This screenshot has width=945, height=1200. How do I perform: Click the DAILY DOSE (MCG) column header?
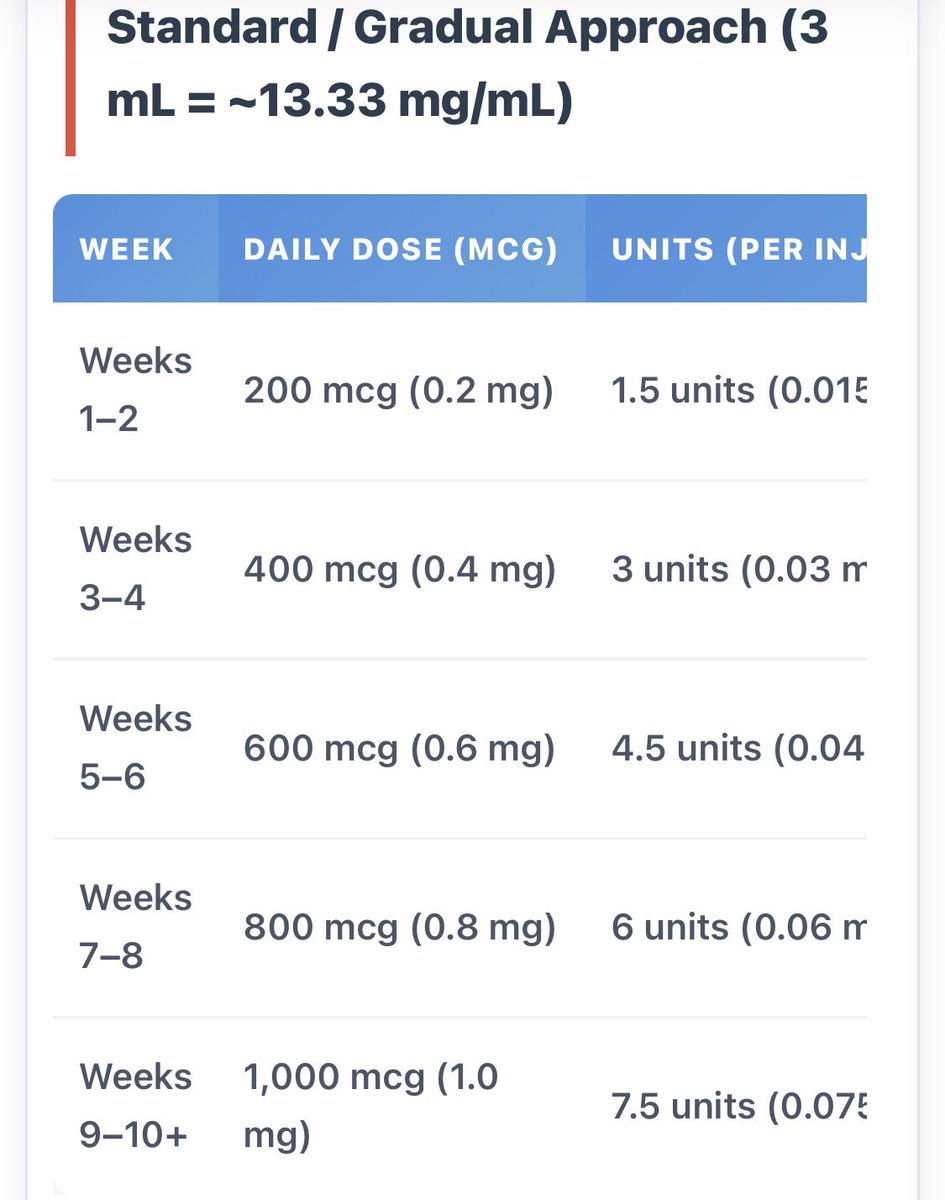401,248
